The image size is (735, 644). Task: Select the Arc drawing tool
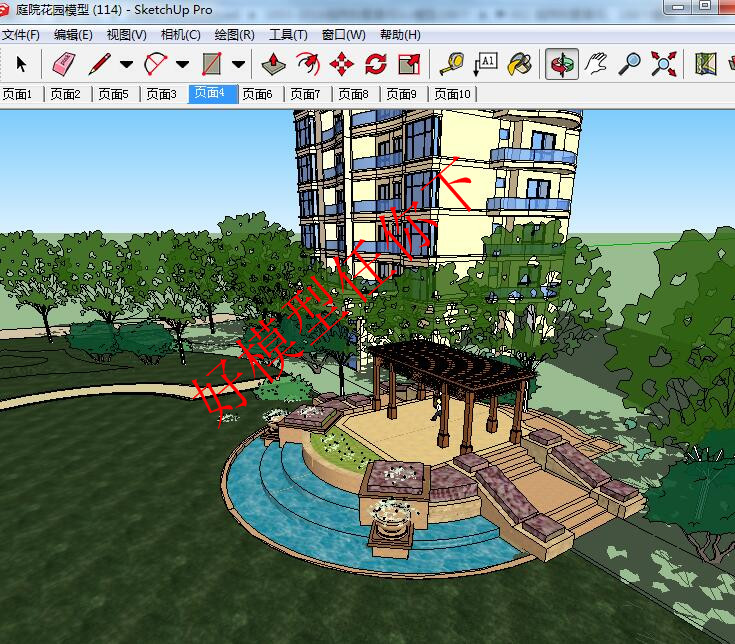pyautogui.click(x=156, y=64)
